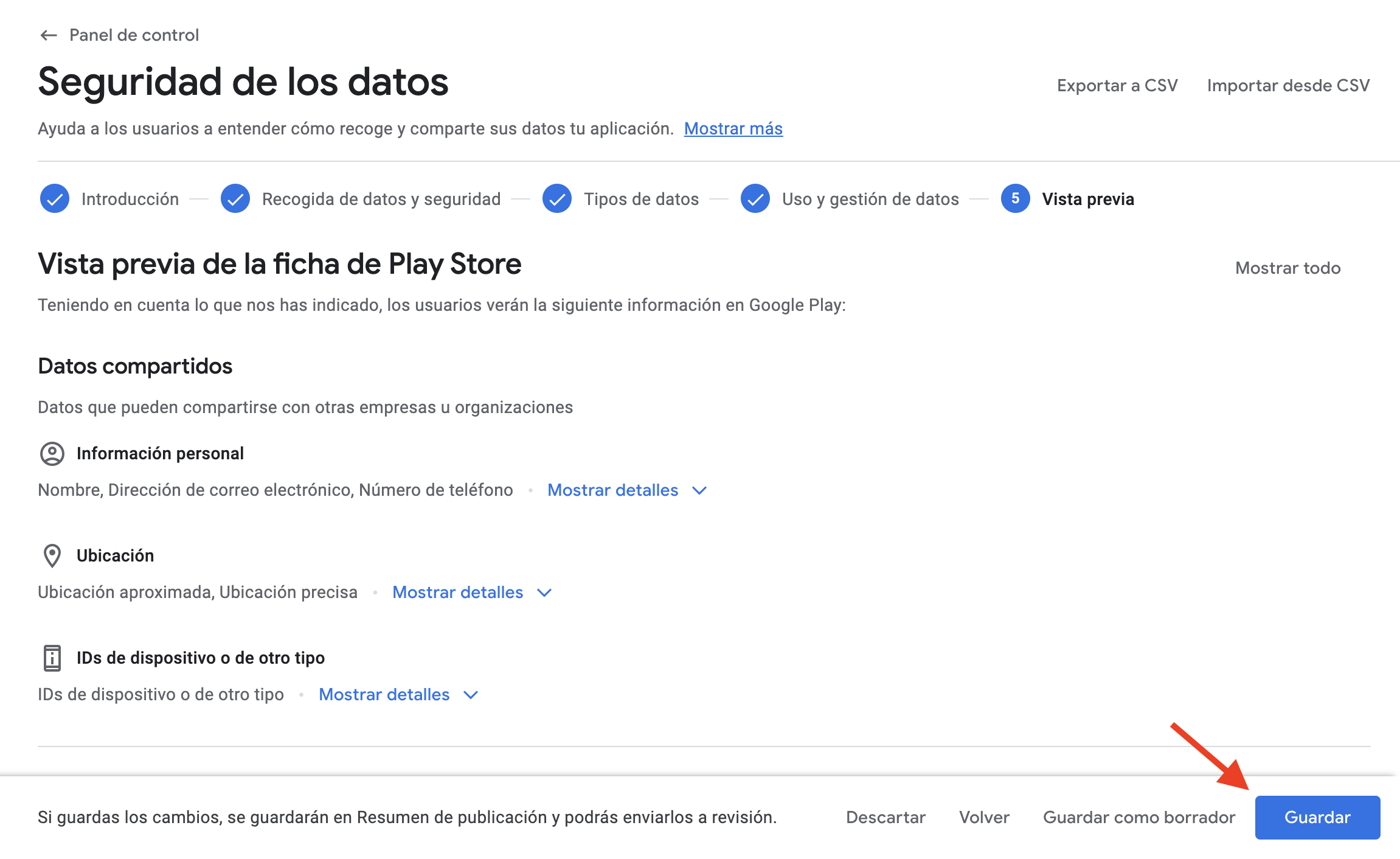Select the Introducción step label
The width and height of the screenshot is (1400, 859).
pos(130,199)
